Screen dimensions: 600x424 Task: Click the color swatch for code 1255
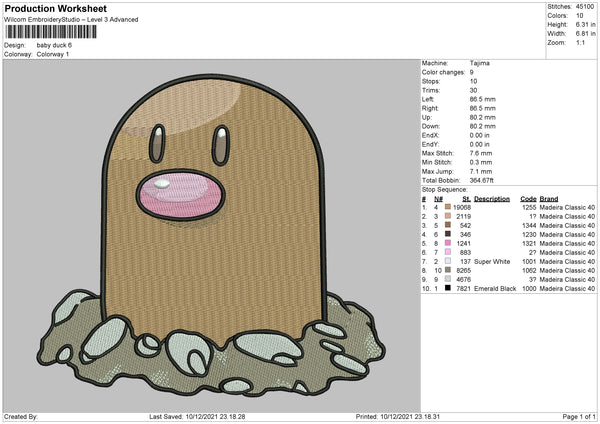tap(448, 207)
